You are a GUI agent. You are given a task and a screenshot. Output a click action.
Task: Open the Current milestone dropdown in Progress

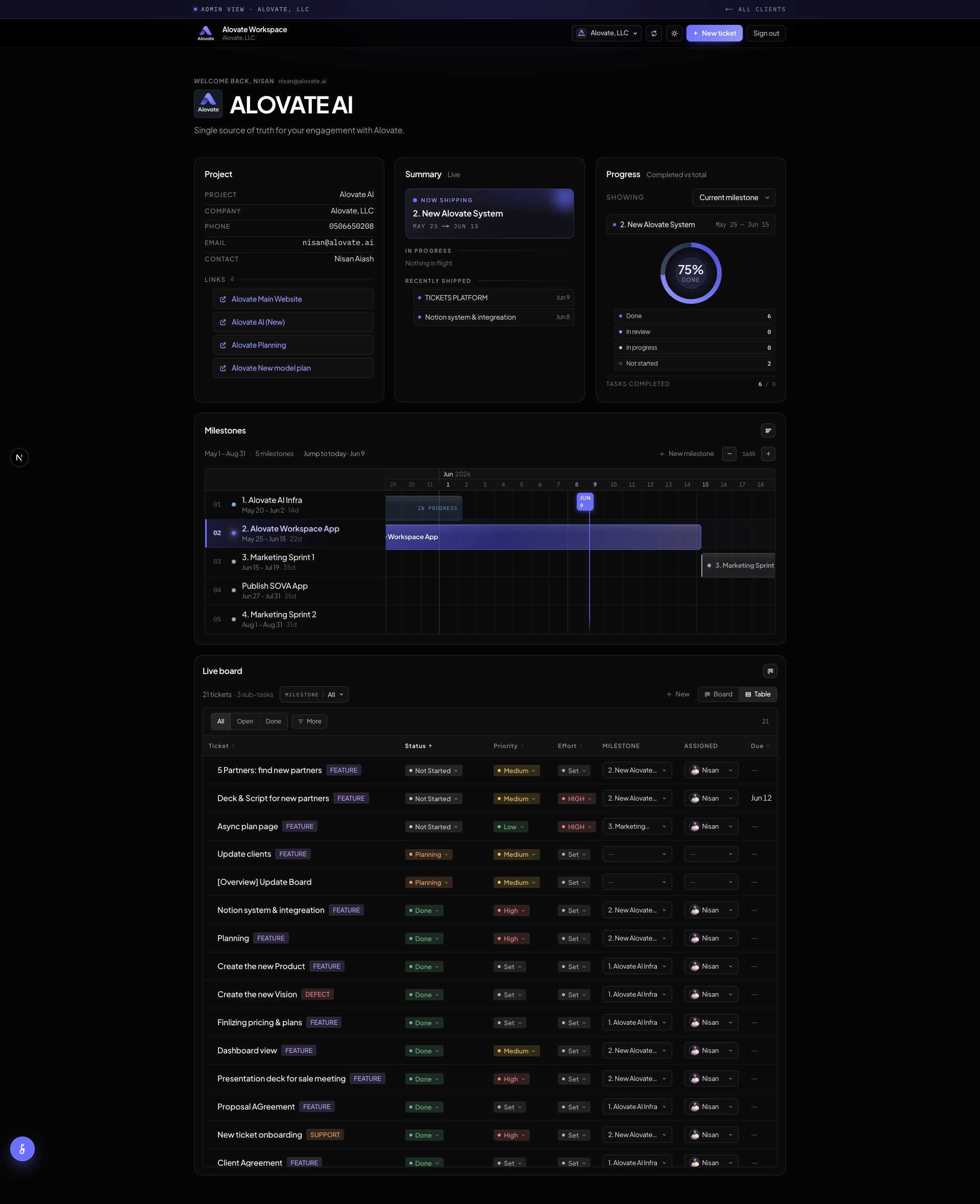(x=733, y=197)
